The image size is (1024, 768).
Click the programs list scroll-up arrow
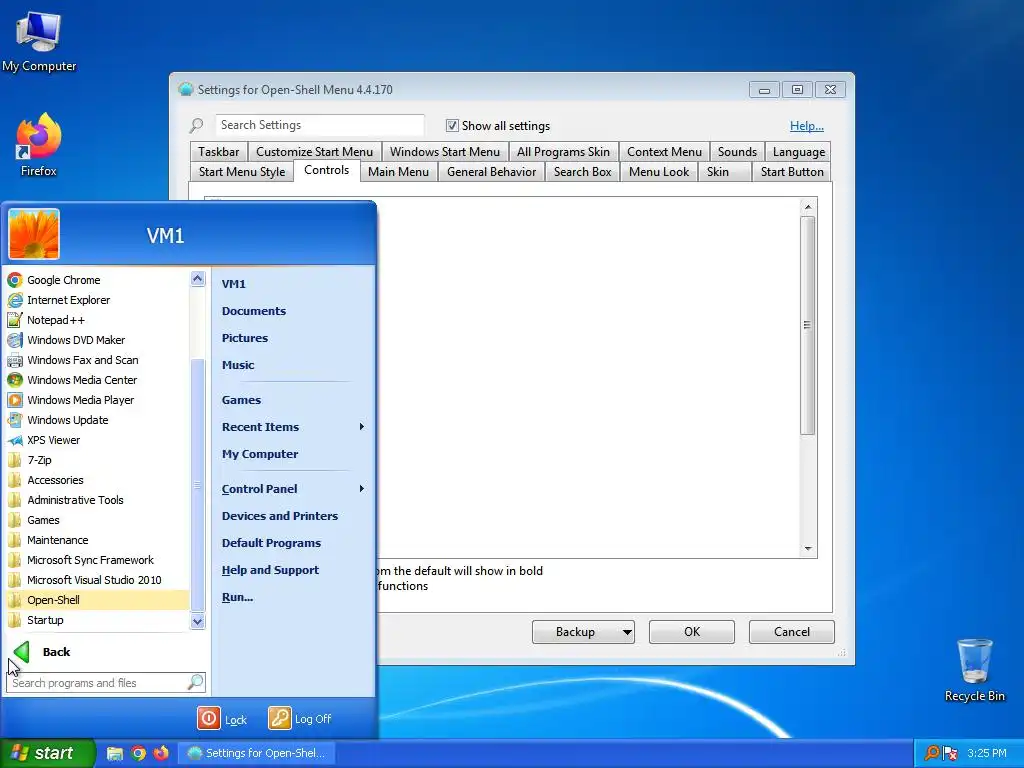coord(198,279)
